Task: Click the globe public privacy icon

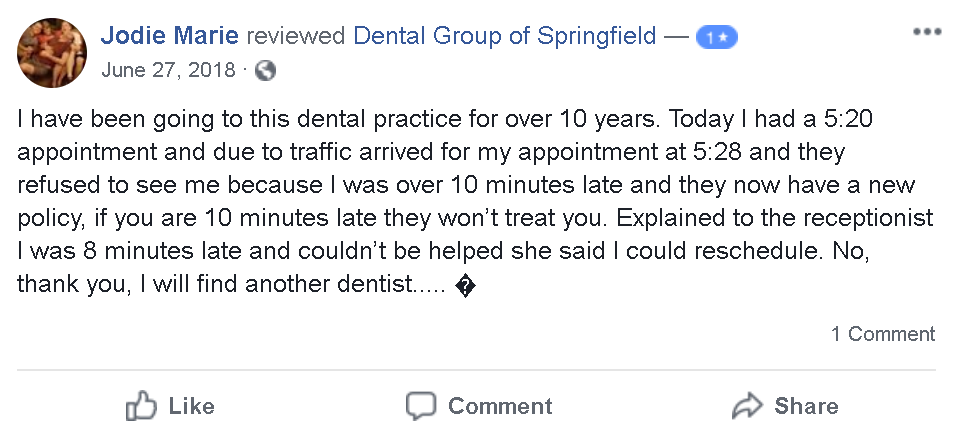Action: [x=265, y=71]
